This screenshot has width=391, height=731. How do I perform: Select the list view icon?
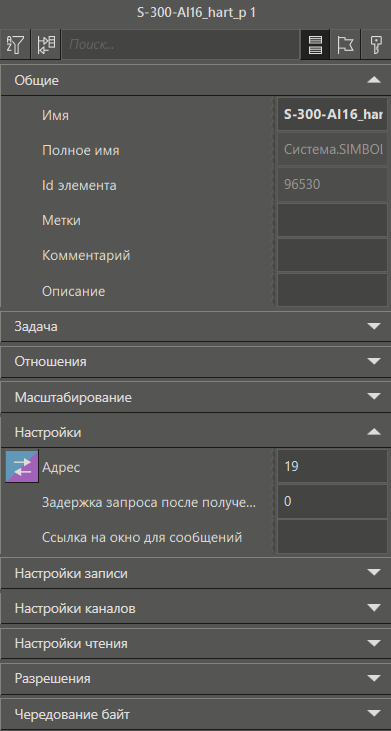coord(316,45)
